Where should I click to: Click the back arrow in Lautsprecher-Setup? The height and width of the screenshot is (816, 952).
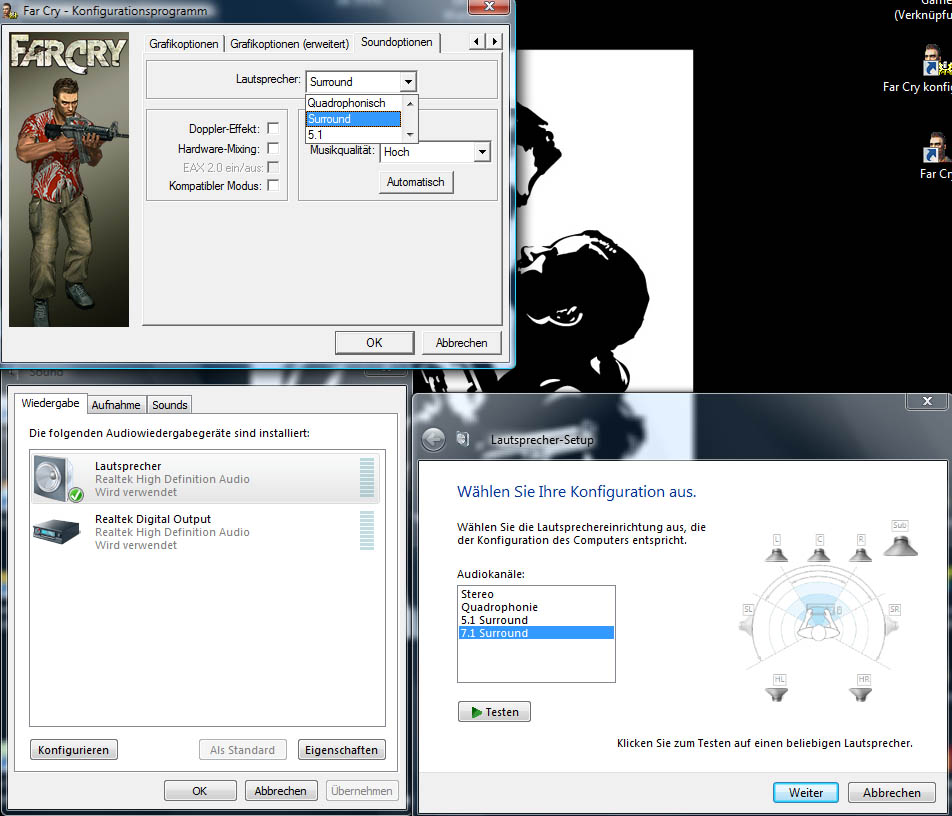point(434,439)
